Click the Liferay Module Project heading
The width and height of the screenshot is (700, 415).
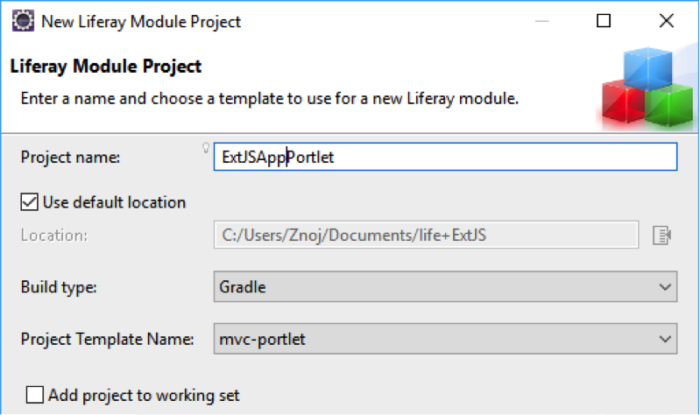tap(106, 66)
